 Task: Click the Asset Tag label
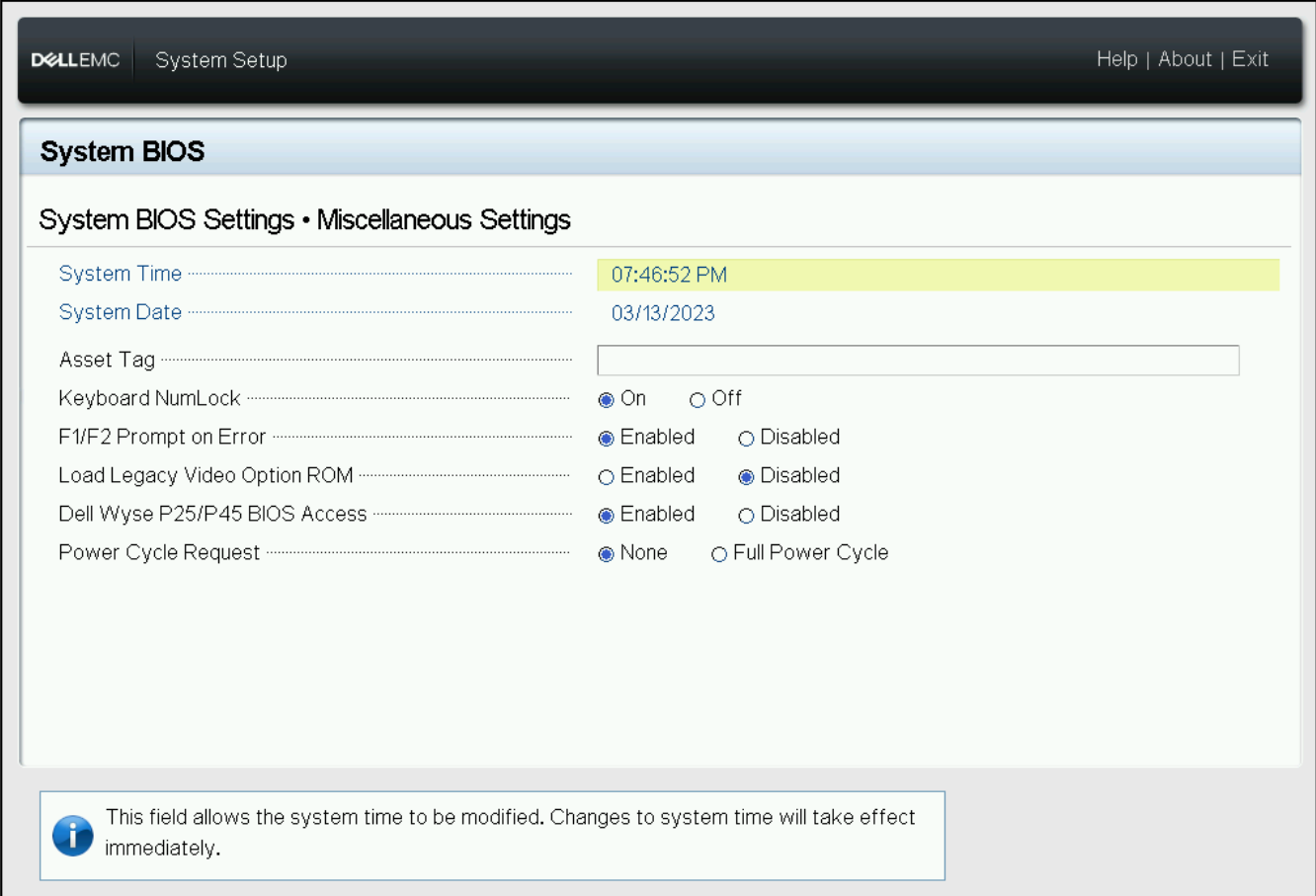pos(107,360)
